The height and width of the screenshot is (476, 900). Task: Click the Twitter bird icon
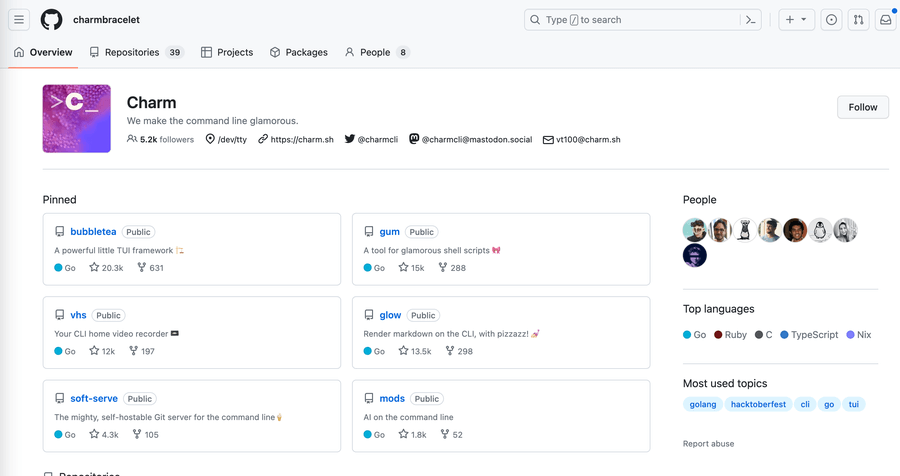point(350,139)
